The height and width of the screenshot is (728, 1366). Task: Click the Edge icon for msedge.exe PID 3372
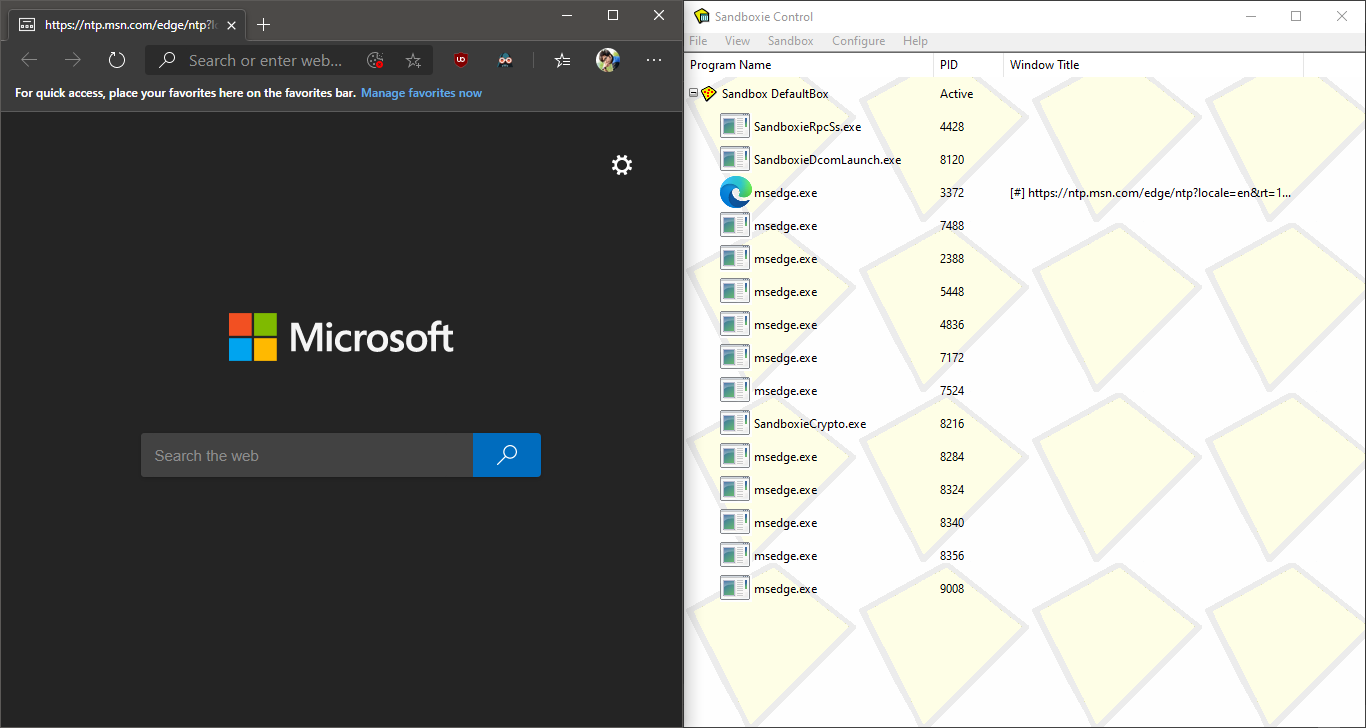(x=735, y=192)
